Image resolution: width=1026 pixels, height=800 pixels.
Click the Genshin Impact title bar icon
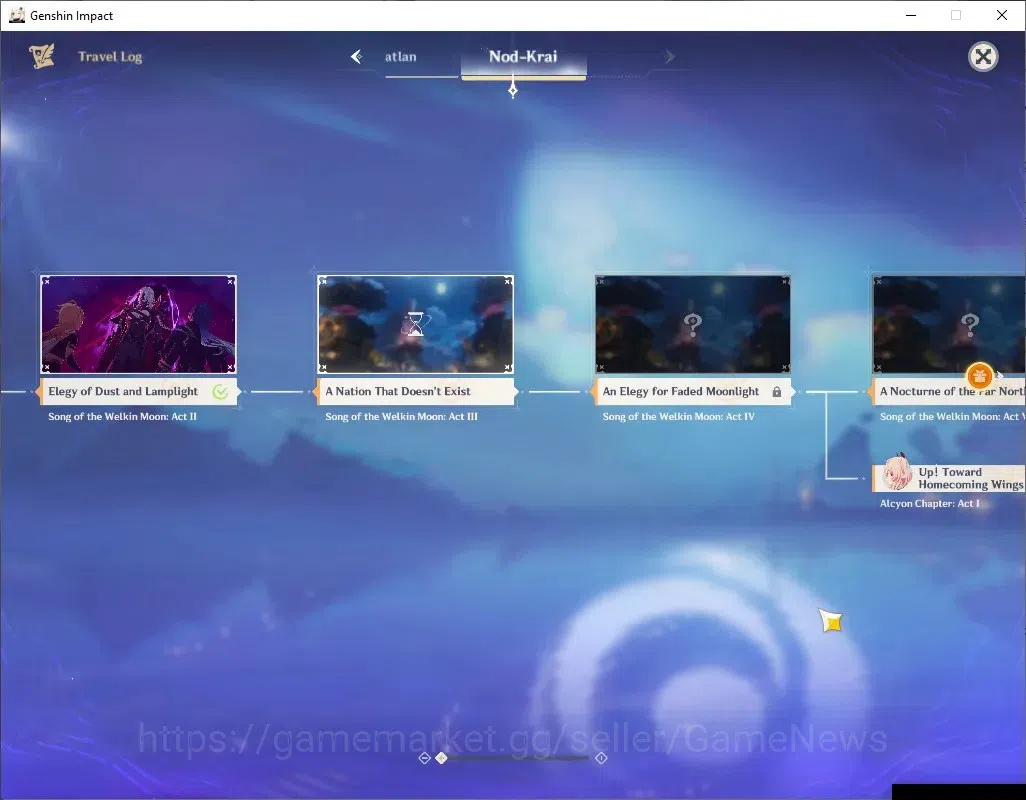point(17,15)
